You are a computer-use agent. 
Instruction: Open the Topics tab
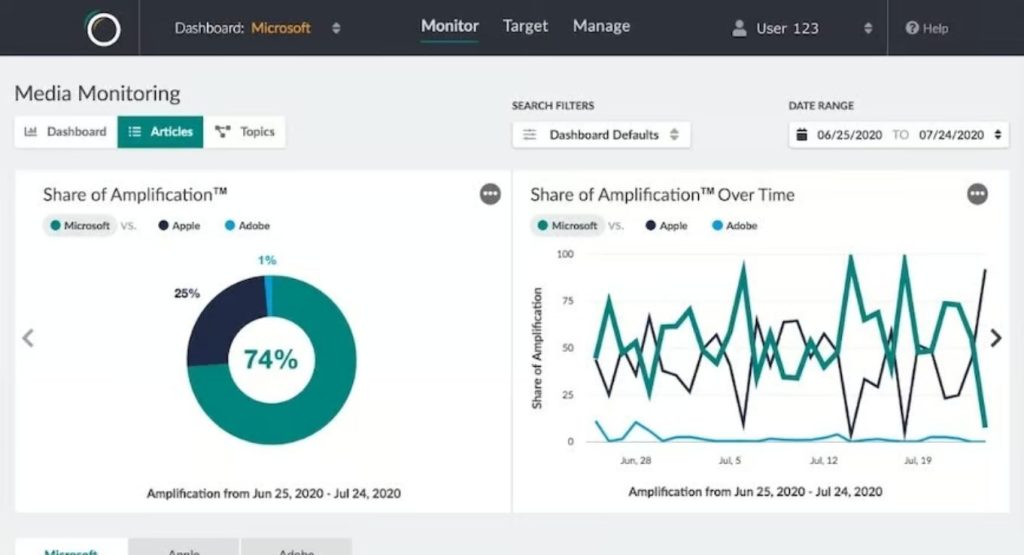coord(245,132)
